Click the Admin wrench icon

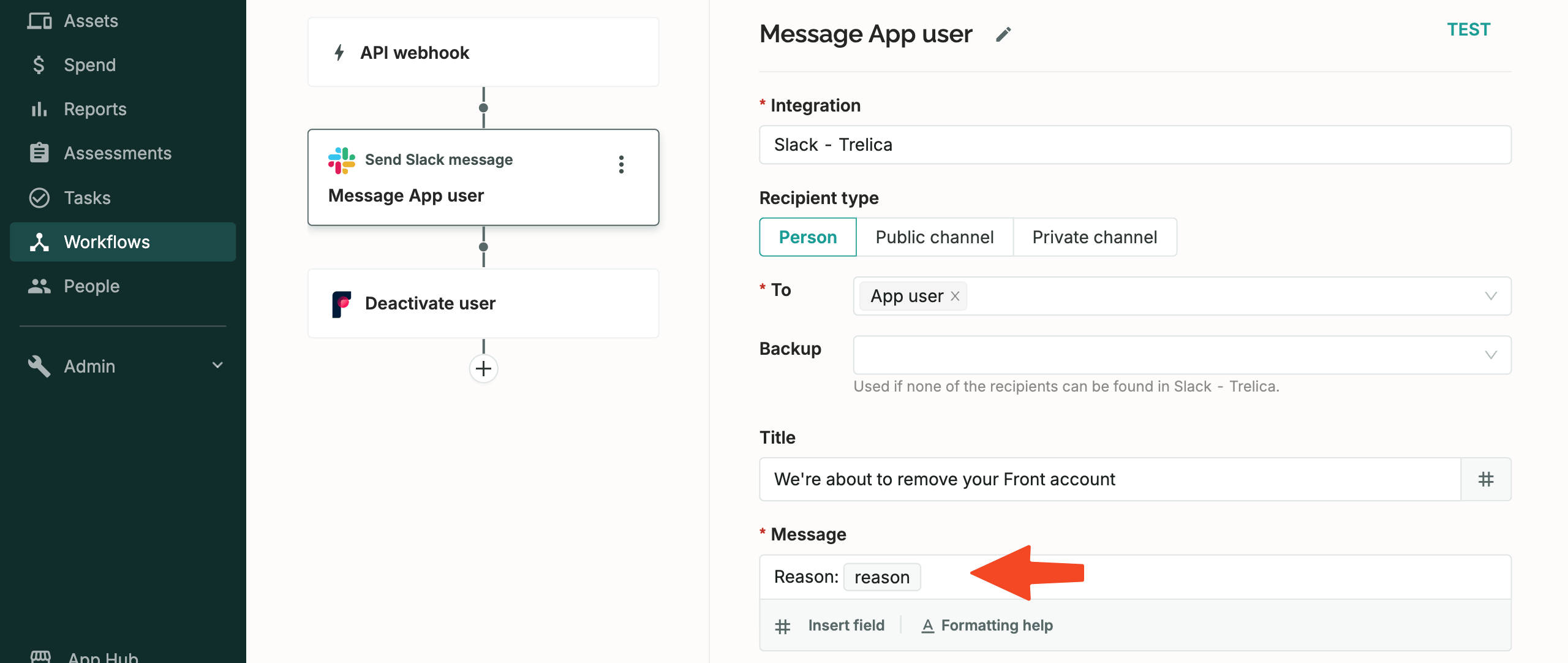pos(39,366)
